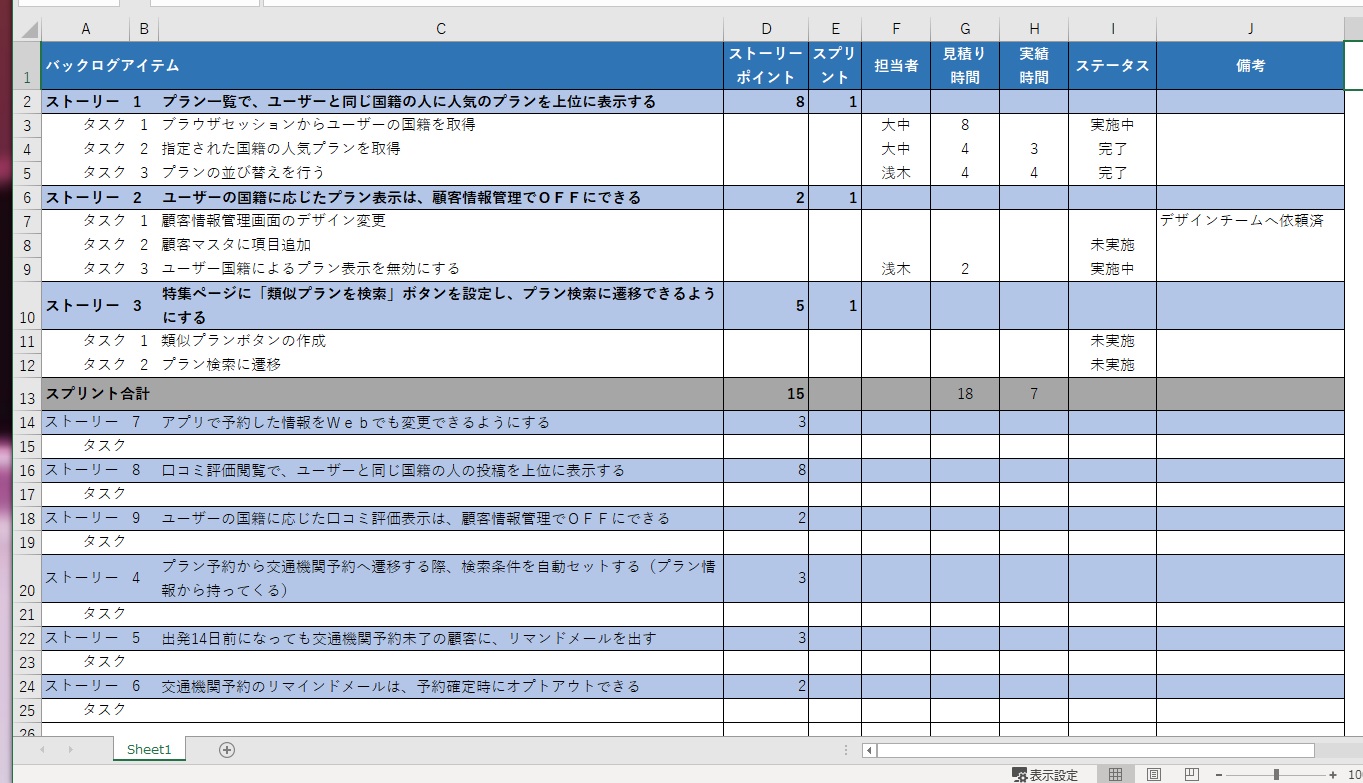The image size is (1363, 783).
Task: Click the スプリント header cell
Action: pyautogui.click(x=835, y=66)
